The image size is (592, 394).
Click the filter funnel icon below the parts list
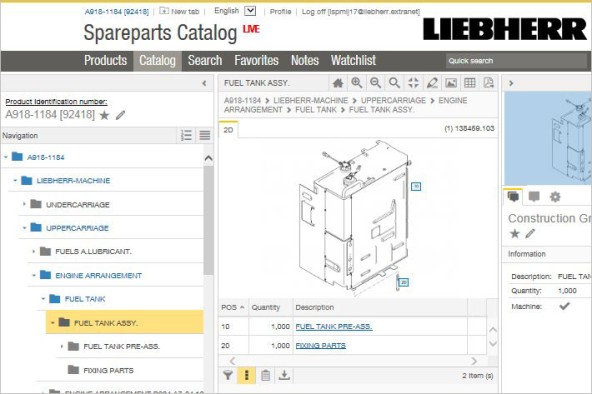pyautogui.click(x=228, y=375)
